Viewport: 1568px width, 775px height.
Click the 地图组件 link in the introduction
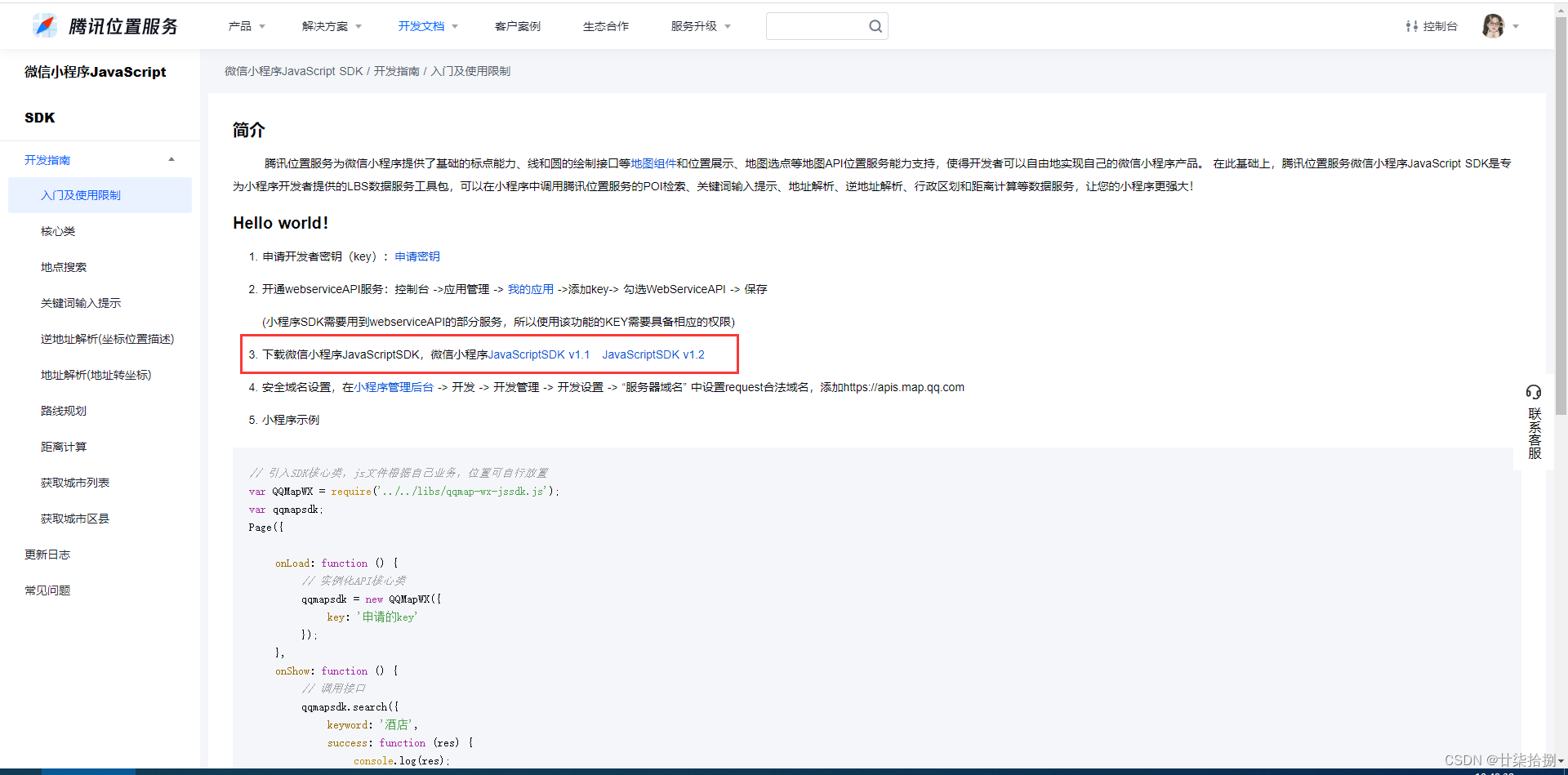(653, 163)
